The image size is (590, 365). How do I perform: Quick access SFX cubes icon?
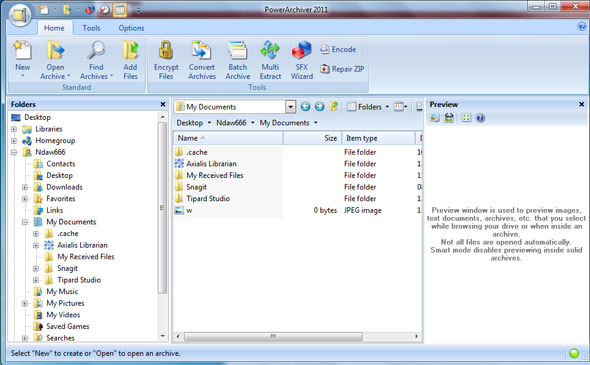(x=90, y=10)
